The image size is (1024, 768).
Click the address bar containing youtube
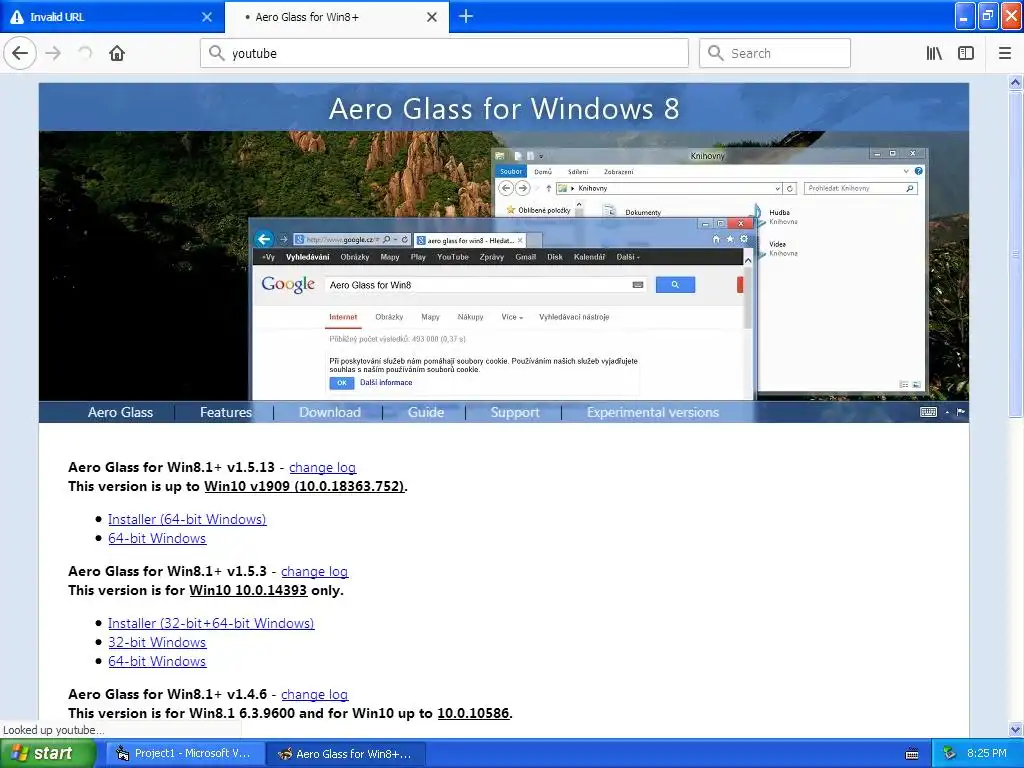pos(444,53)
